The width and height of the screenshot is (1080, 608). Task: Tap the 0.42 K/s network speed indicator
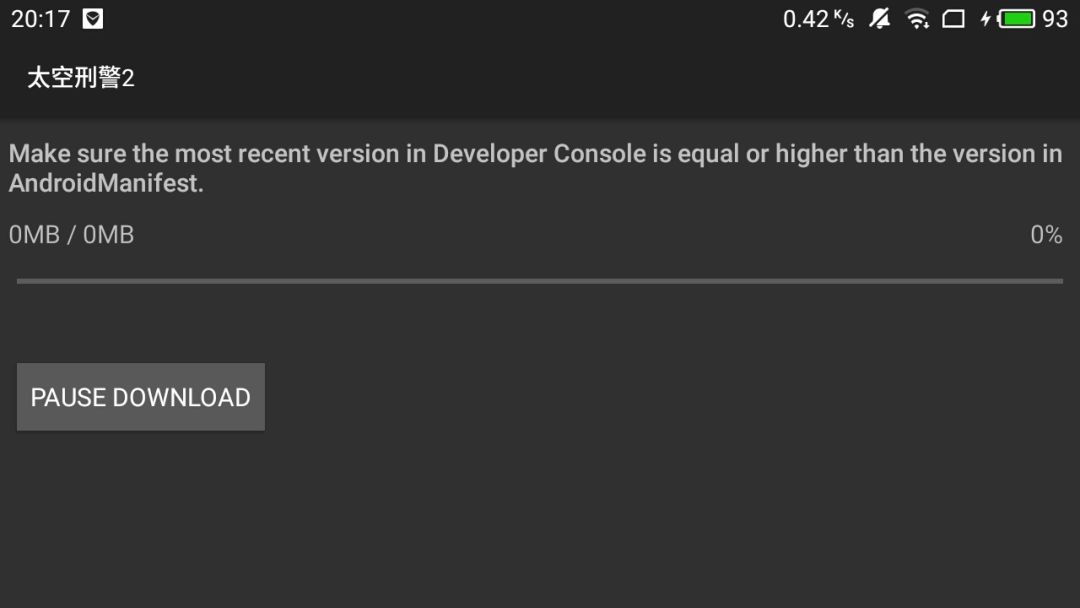pos(818,19)
